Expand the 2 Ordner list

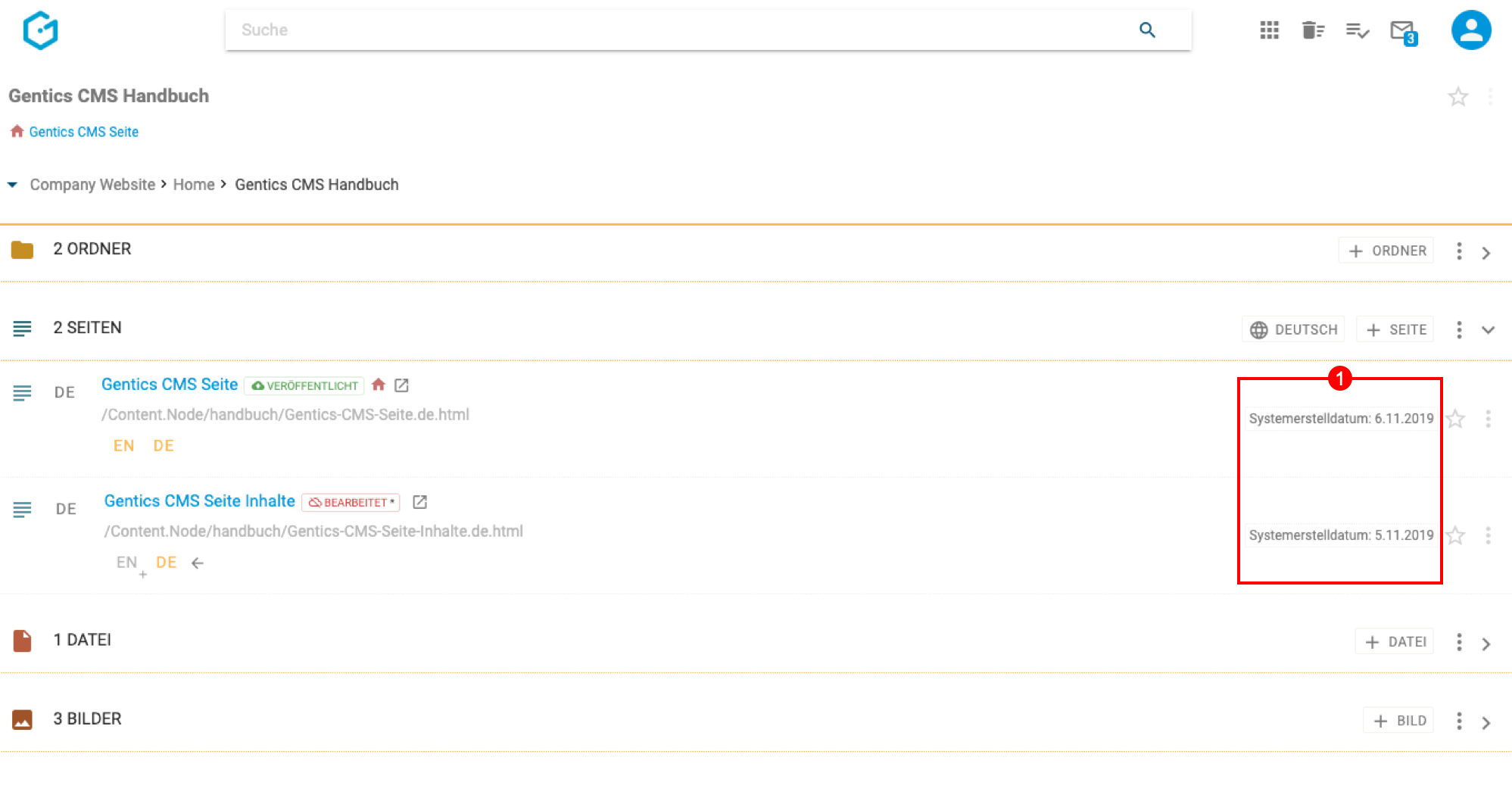tap(1486, 253)
